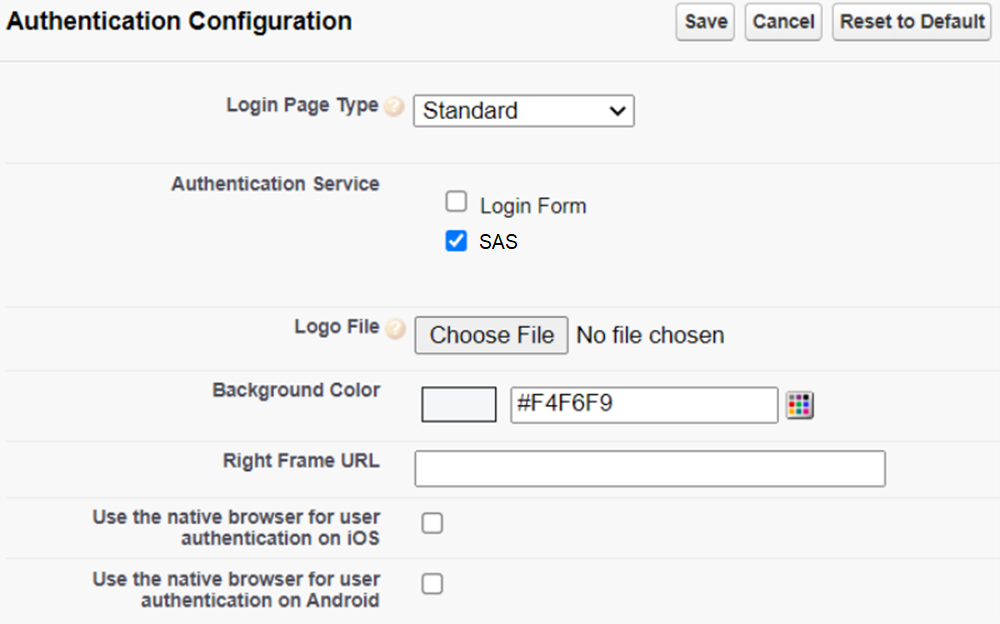
Task: Enable the Login Form checkbox
Action: point(456,203)
